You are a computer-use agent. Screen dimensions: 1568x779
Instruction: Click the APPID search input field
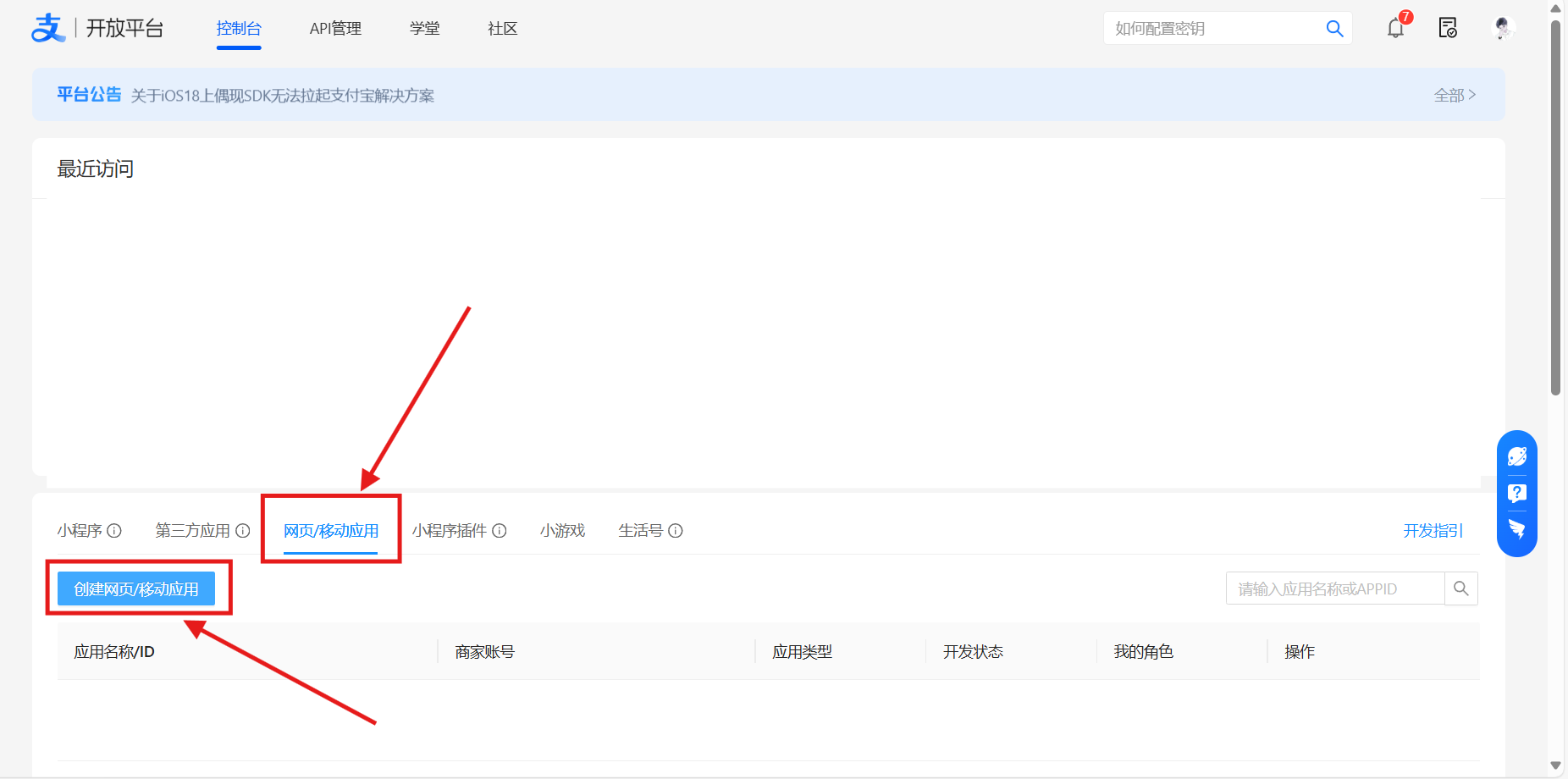[1329, 588]
